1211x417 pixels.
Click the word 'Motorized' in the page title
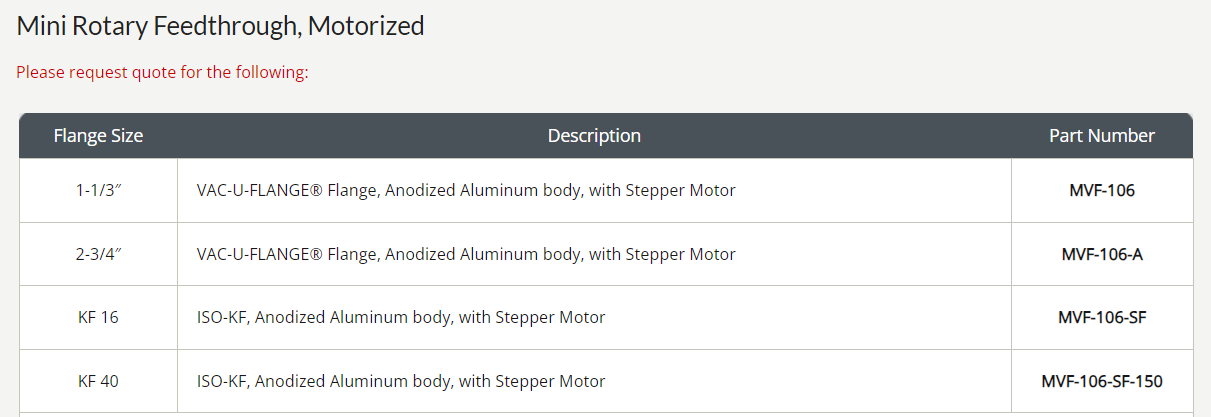point(366,26)
